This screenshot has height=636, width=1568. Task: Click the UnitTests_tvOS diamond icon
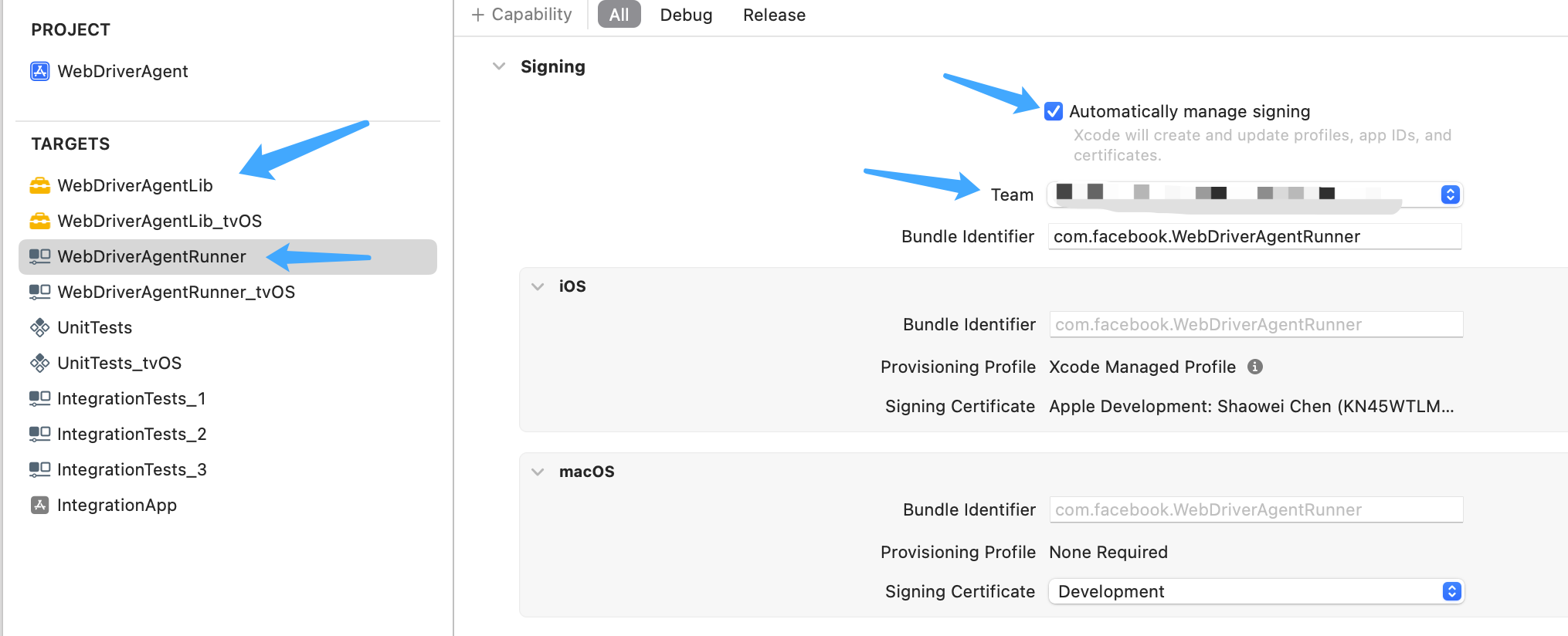coord(39,363)
